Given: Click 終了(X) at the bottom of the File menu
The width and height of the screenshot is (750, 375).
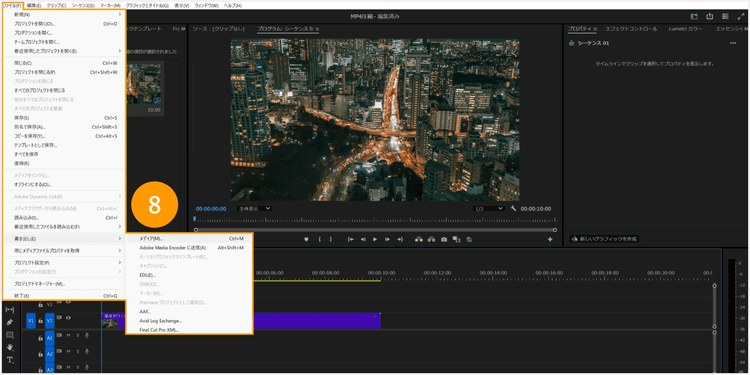Looking at the screenshot, I should [x=65, y=296].
